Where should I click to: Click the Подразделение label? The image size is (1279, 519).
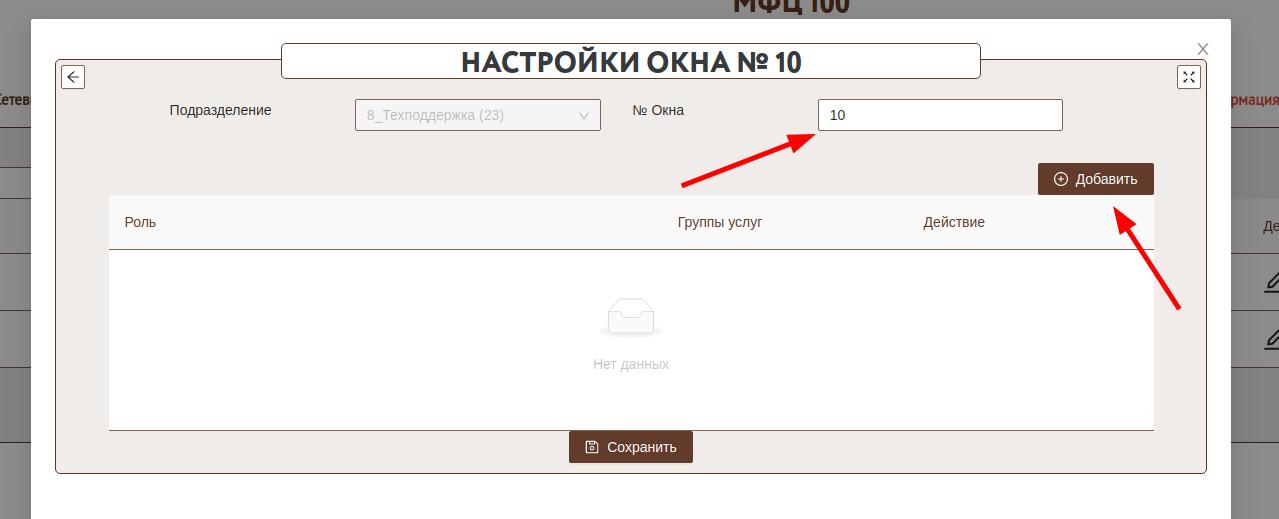(220, 110)
